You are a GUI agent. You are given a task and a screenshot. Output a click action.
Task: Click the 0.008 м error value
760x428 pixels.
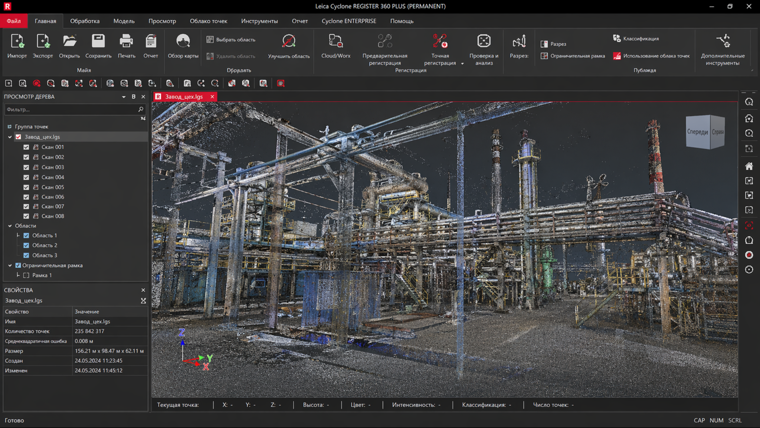click(83, 341)
